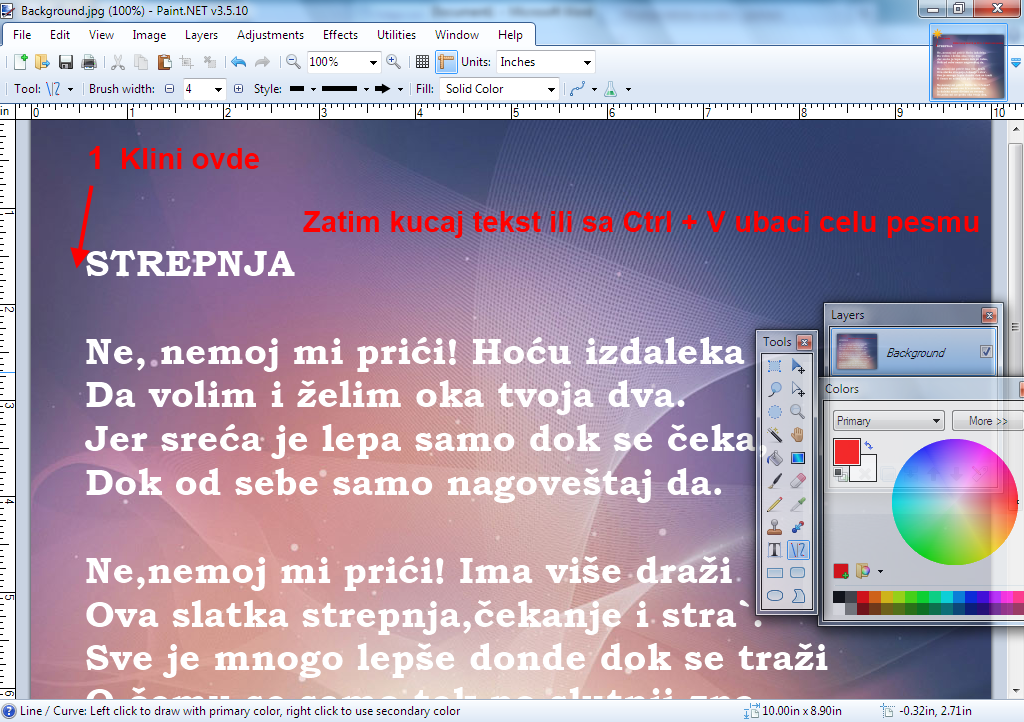Toggle Background layer visibility checkbox
Image resolution: width=1024 pixels, height=722 pixels.
coord(986,352)
